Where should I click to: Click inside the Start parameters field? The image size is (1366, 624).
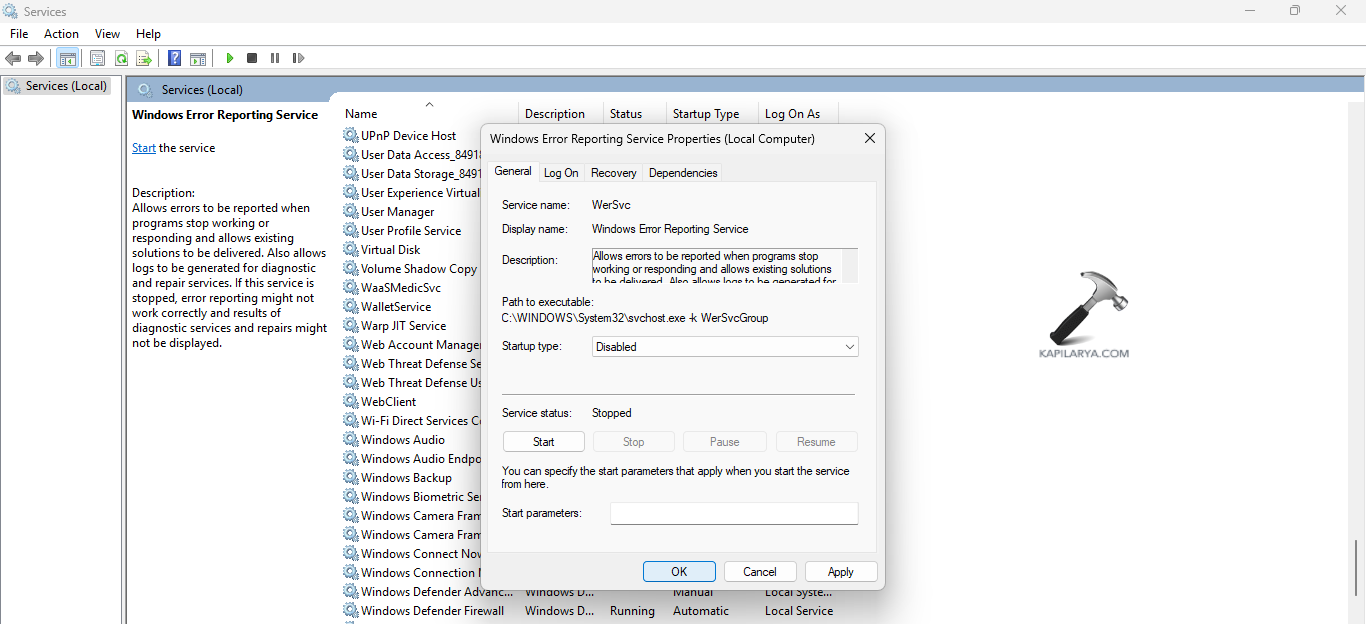point(733,513)
